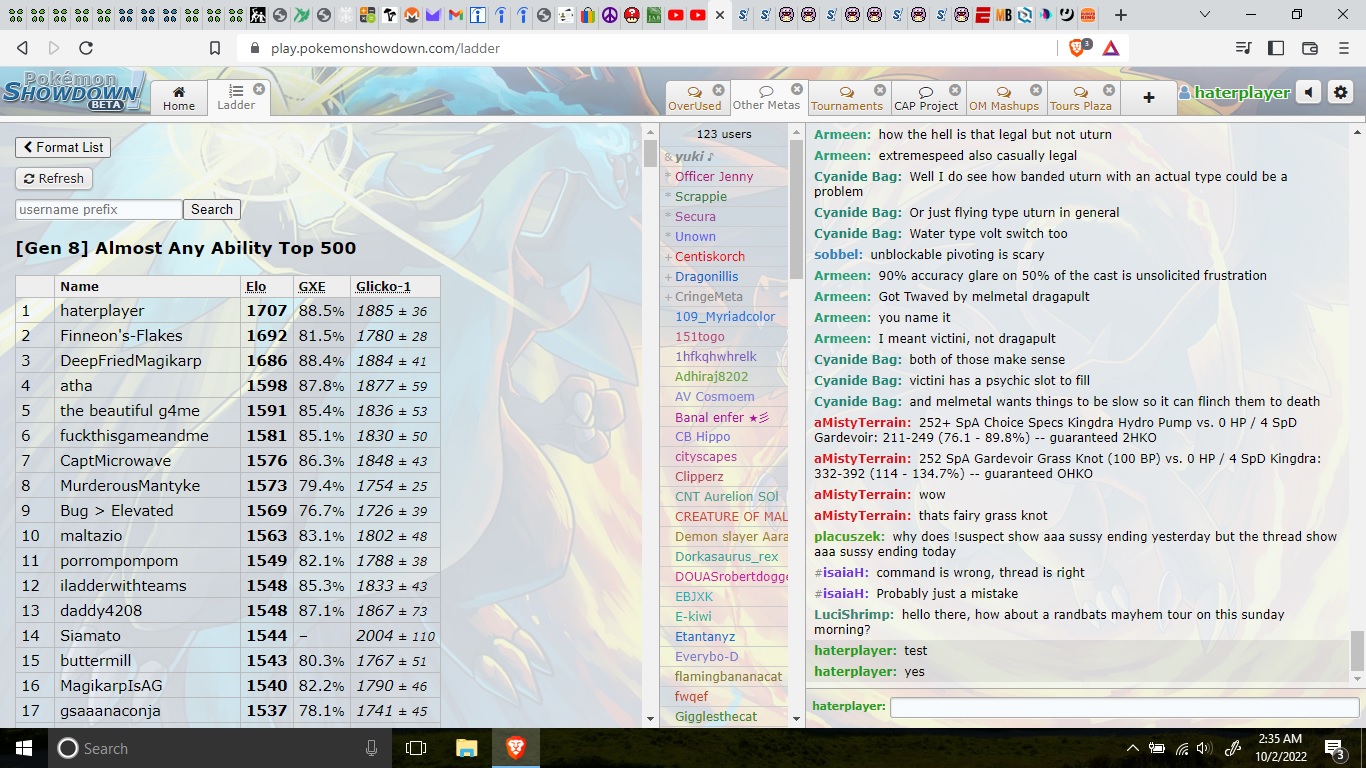Reload the page with the browser refresh icon
The width and height of the screenshot is (1366, 768).
coord(86,48)
